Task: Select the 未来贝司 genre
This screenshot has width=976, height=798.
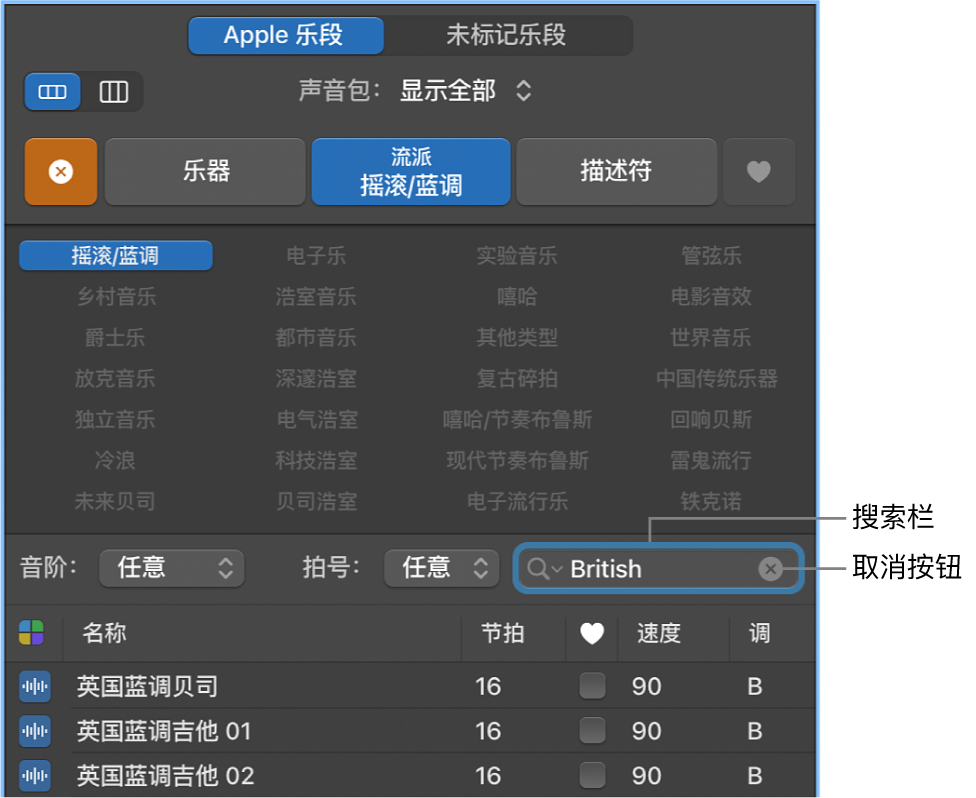Action: coord(116,502)
